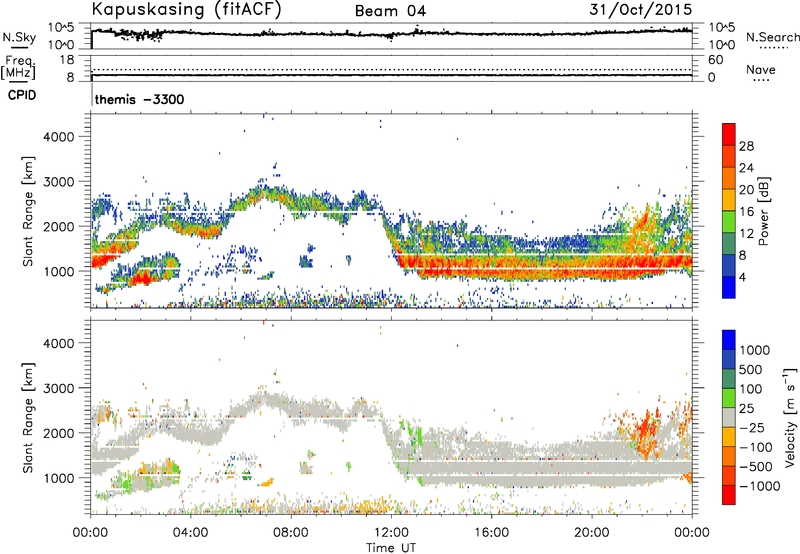Click the -25 label on the velocity colorbar

click(x=752, y=427)
